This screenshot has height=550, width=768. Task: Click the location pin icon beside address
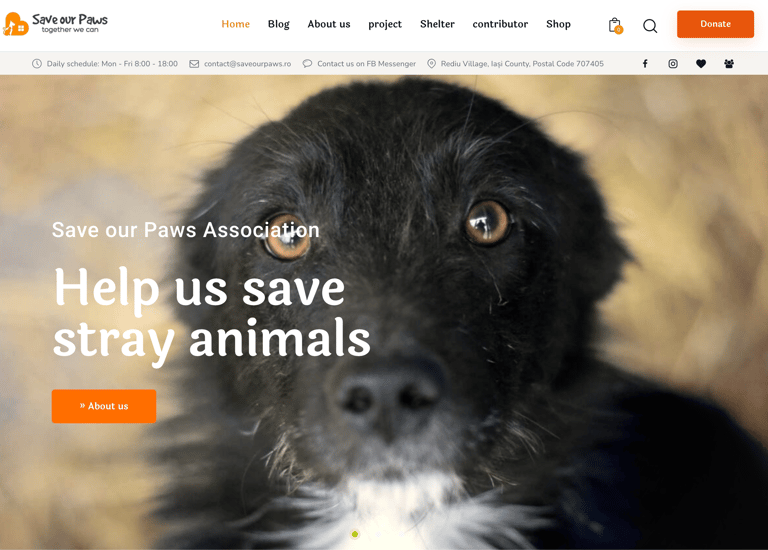pyautogui.click(x=432, y=64)
